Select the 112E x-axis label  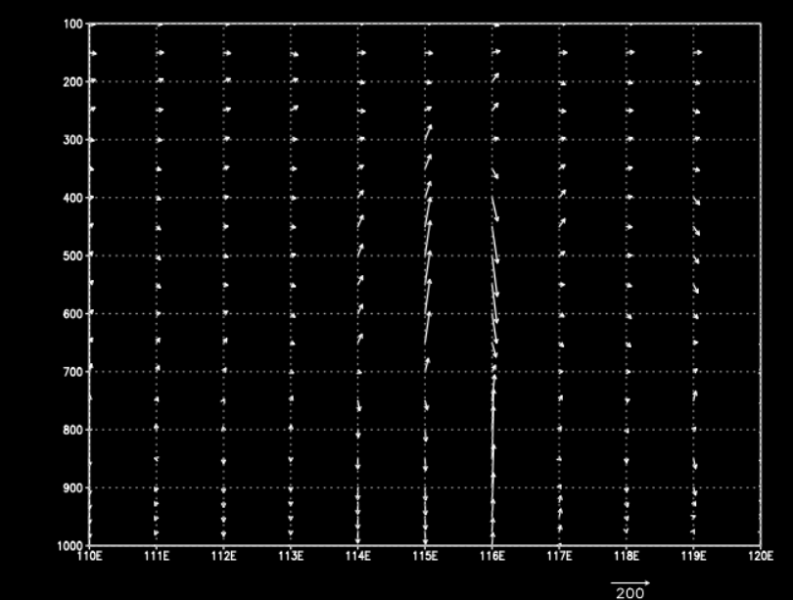224,555
